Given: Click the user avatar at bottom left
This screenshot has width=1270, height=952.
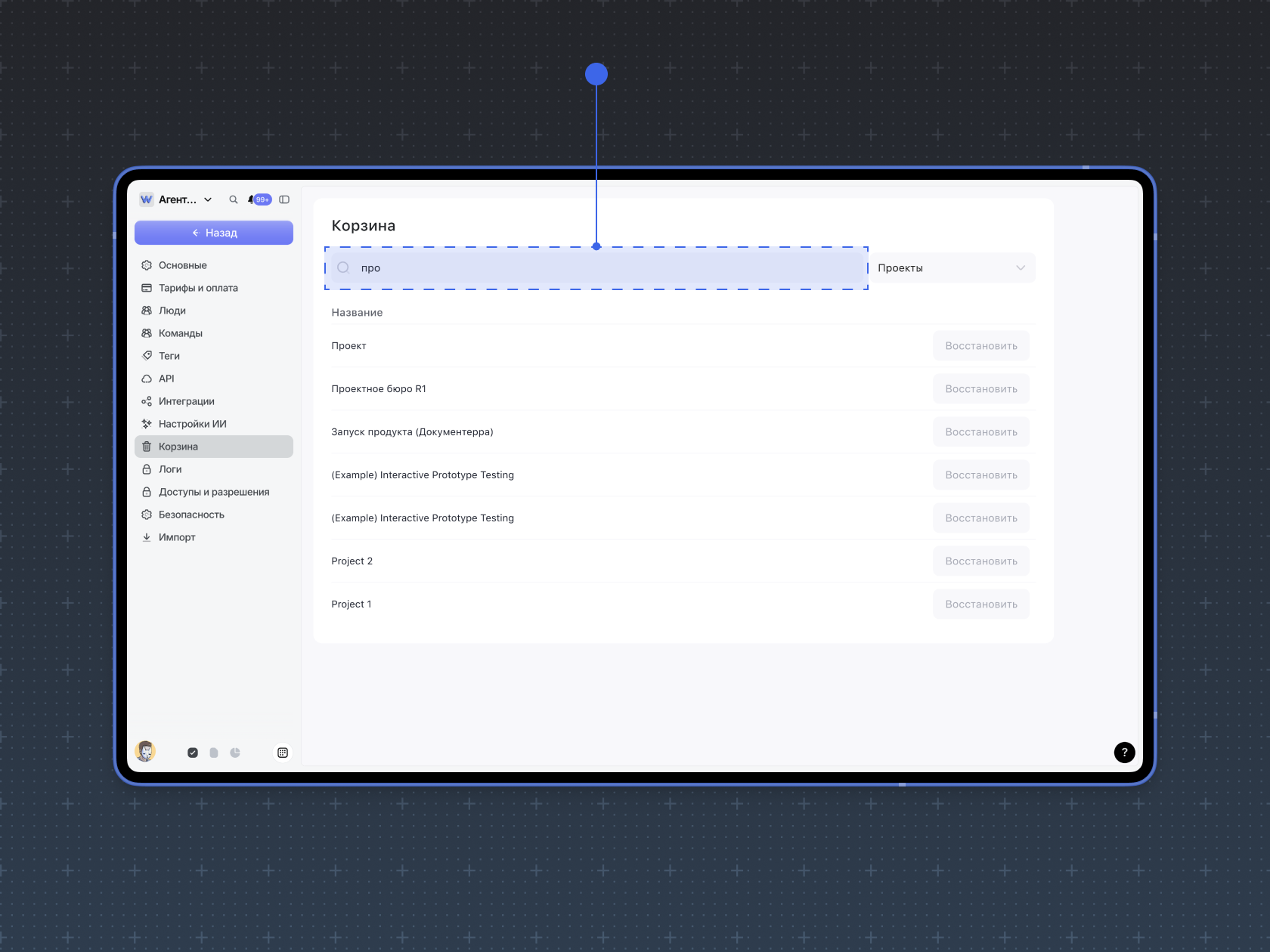Looking at the screenshot, I should coord(145,751).
